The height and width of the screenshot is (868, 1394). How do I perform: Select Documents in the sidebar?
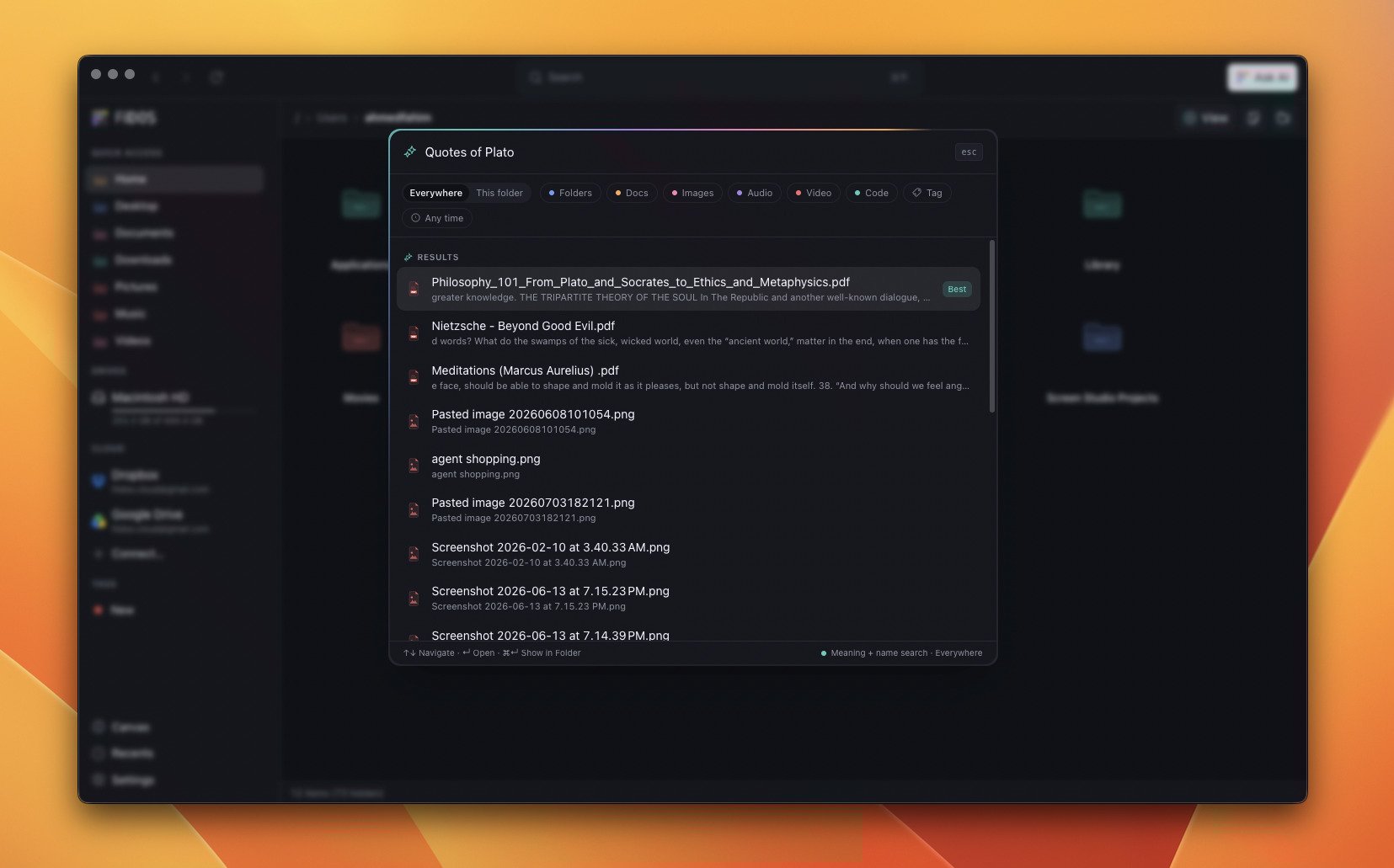(x=174, y=233)
